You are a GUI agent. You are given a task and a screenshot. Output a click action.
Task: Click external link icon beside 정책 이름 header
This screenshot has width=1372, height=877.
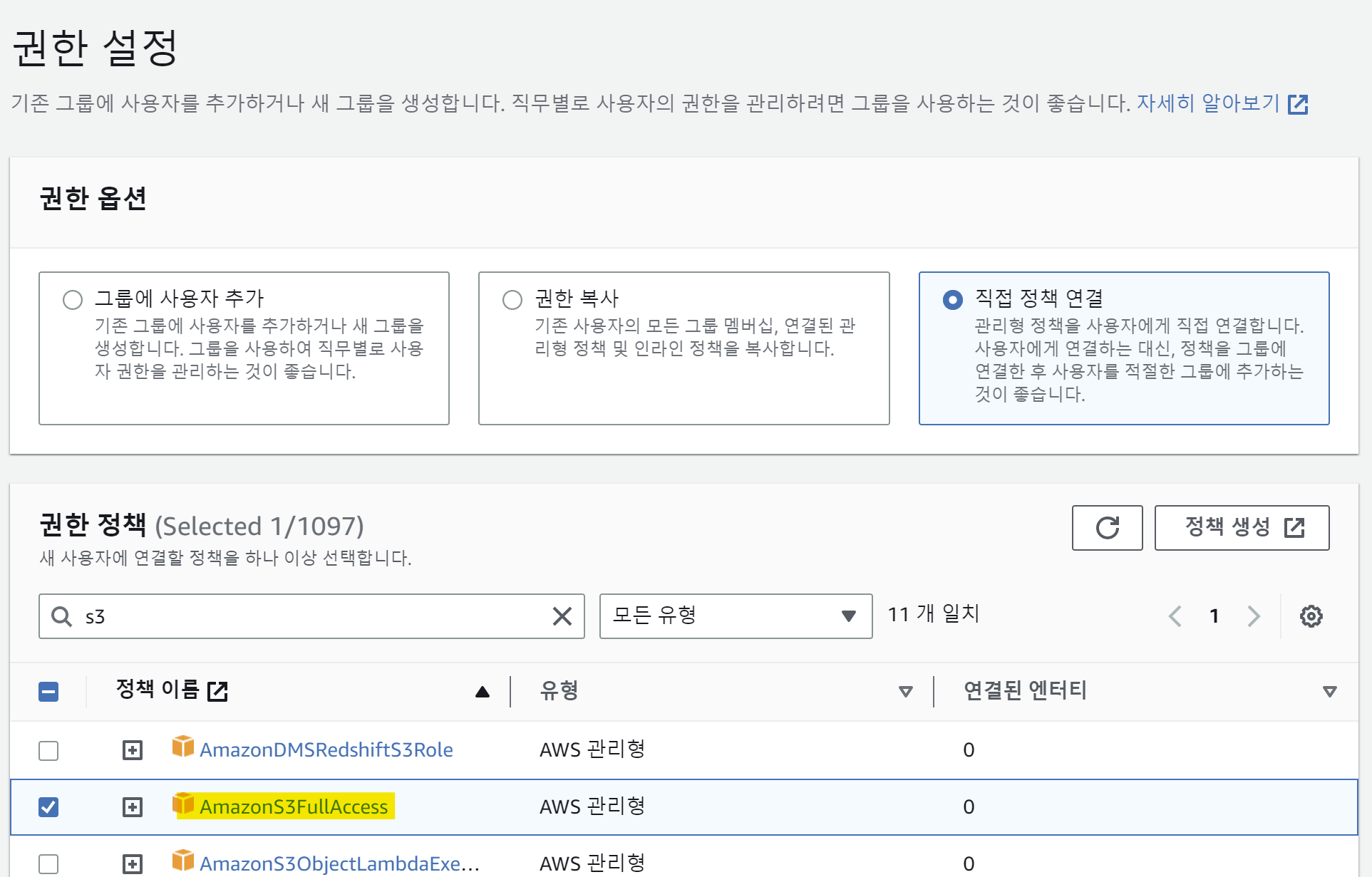pos(217,691)
